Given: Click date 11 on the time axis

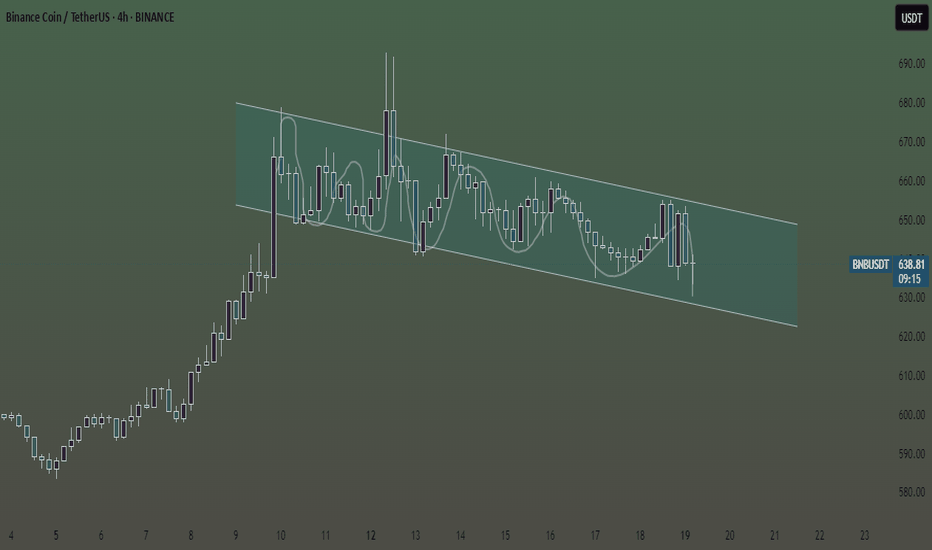Looking at the screenshot, I should (x=325, y=536).
